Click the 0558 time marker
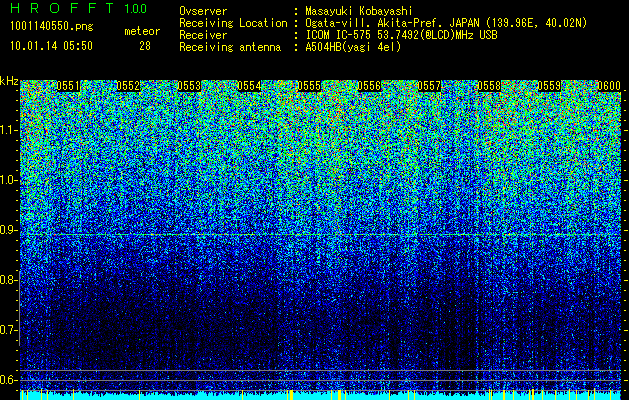The height and width of the screenshot is (400, 629). pos(489,86)
